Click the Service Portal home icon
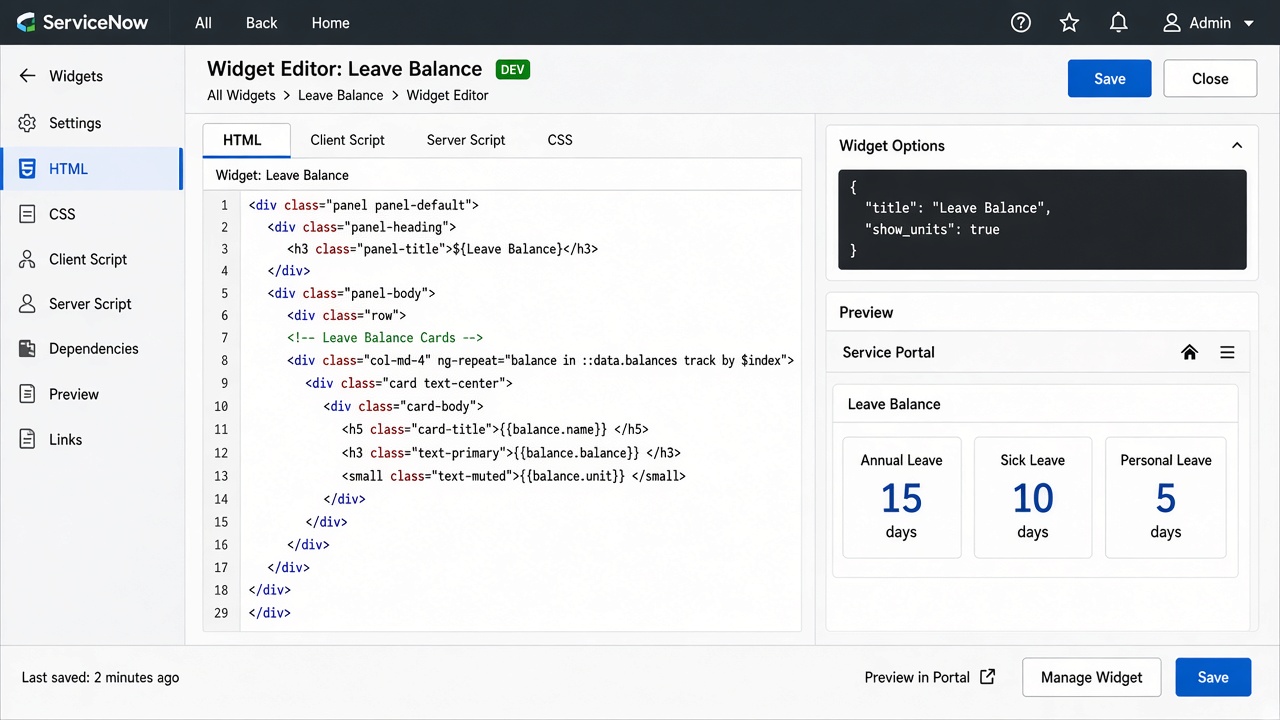Screen dimensions: 1280x720 (1190, 352)
